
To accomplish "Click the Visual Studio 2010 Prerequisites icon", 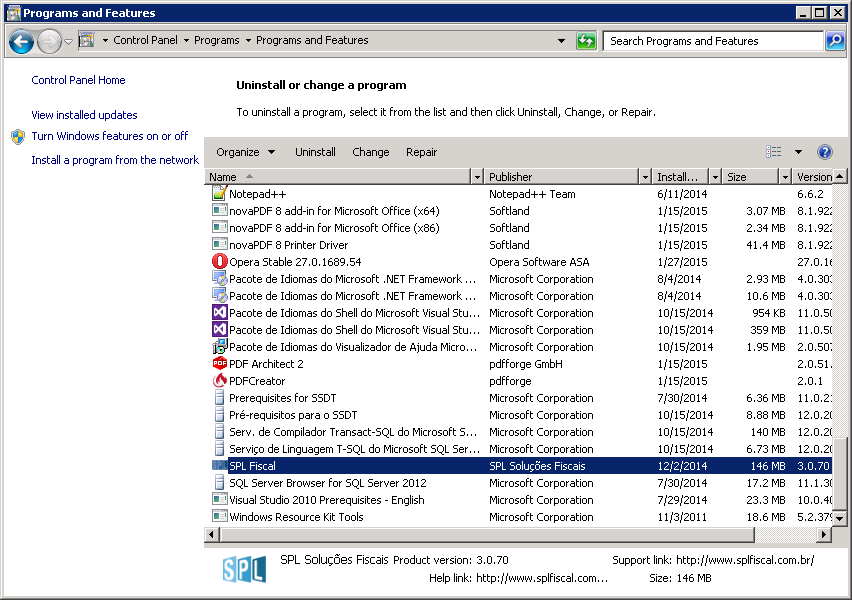I will (x=220, y=499).
